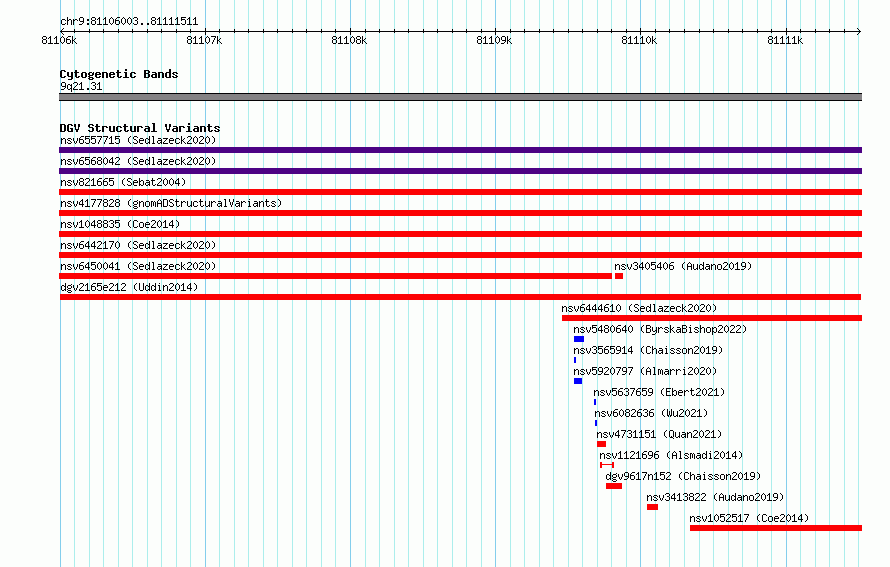Click the 81107k ruler tick label
Screen dimensions: 890x567
(x=204, y=40)
